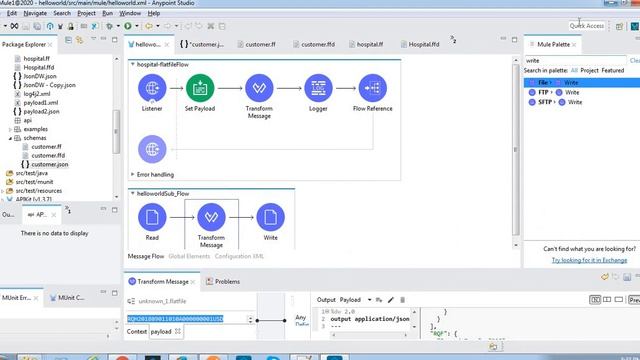Click the green Run toolbar button
The image size is (640, 360).
128,26
